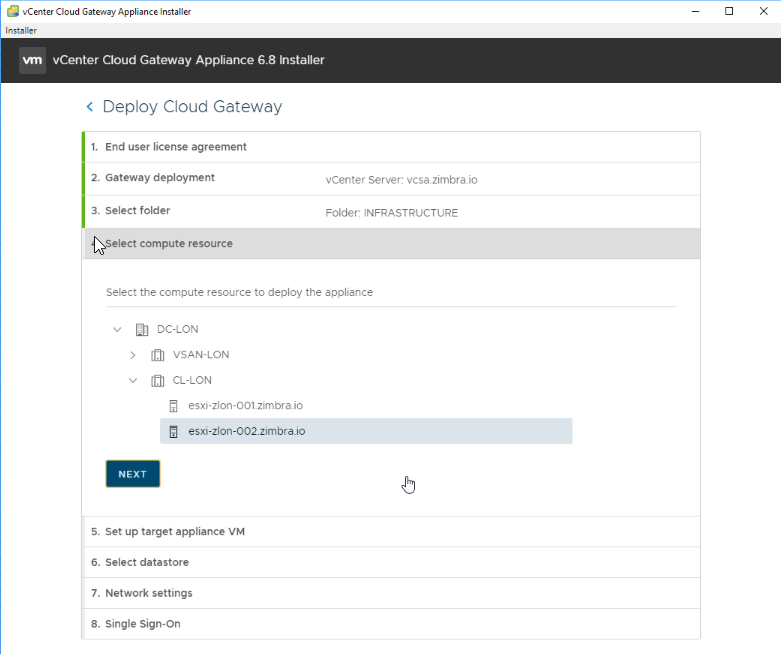
Task: Click the VSAN-LON cluster icon
Action: [157, 355]
